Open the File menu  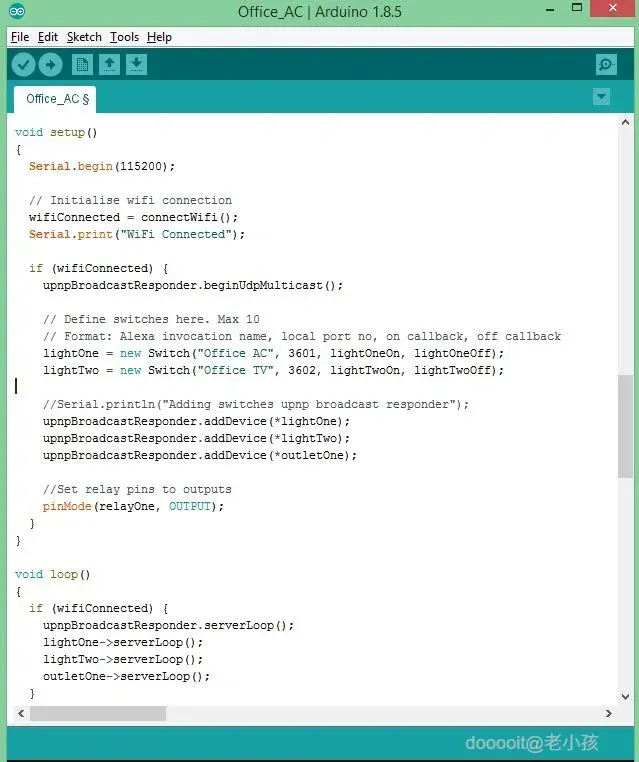coord(20,37)
